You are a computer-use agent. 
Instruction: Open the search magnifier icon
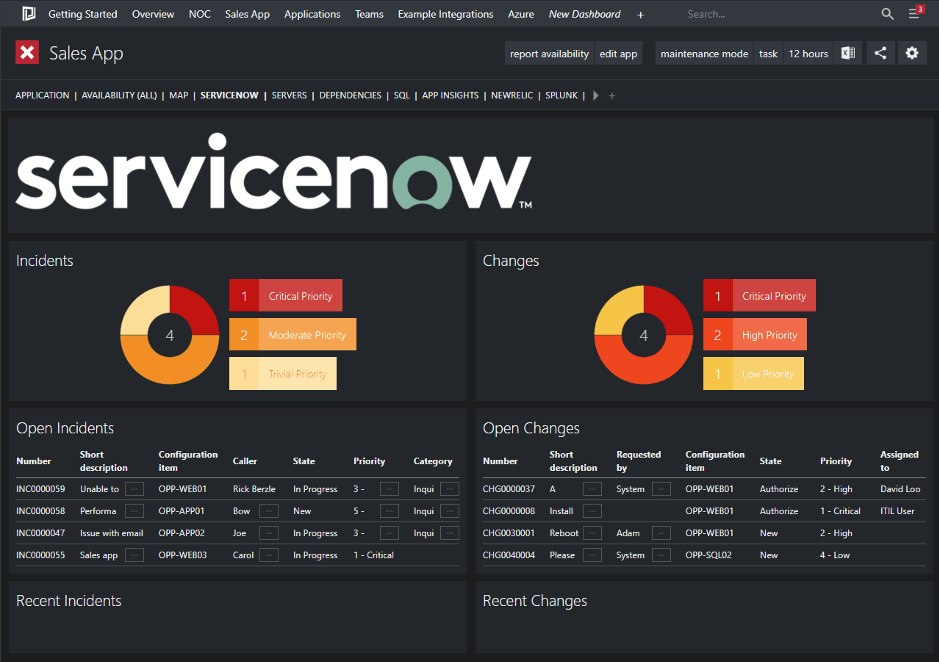(x=887, y=14)
